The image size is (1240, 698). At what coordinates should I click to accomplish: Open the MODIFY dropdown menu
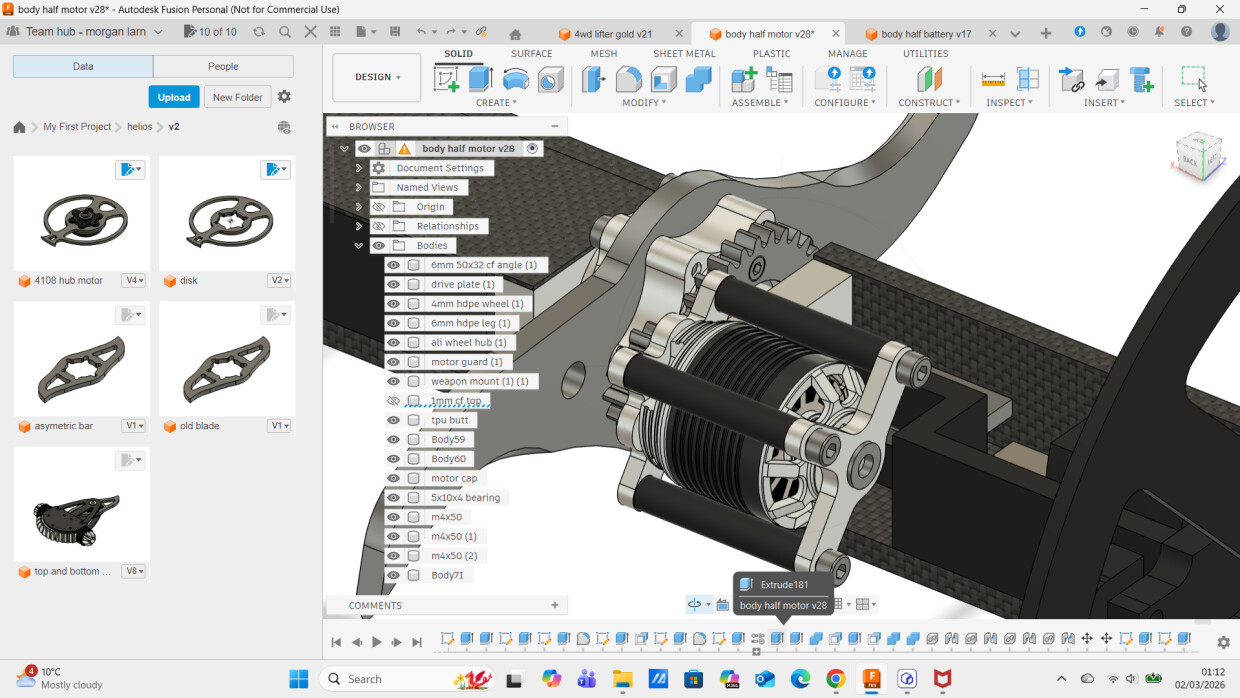coord(645,103)
